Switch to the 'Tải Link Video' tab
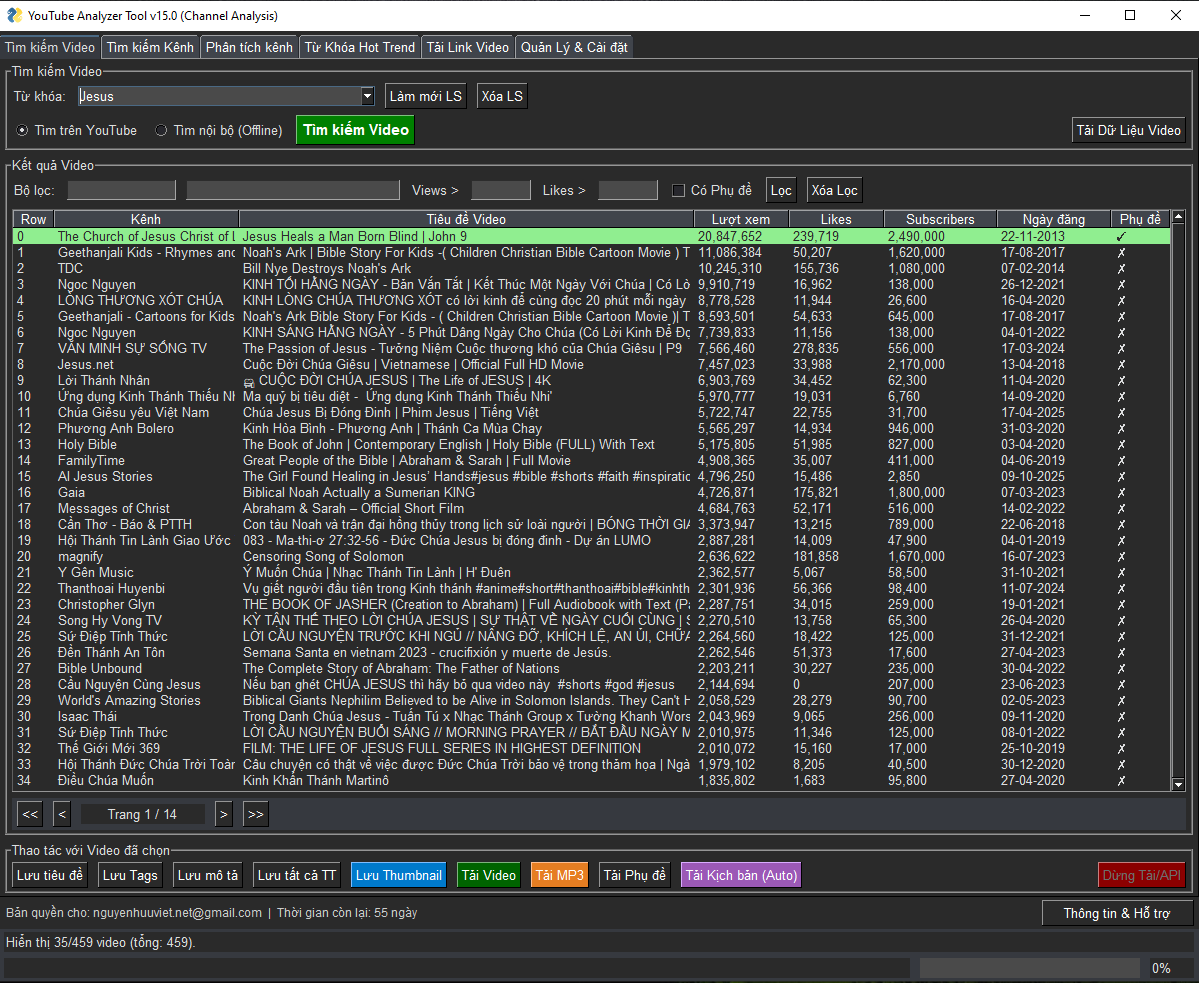This screenshot has width=1199, height=983. click(x=467, y=47)
